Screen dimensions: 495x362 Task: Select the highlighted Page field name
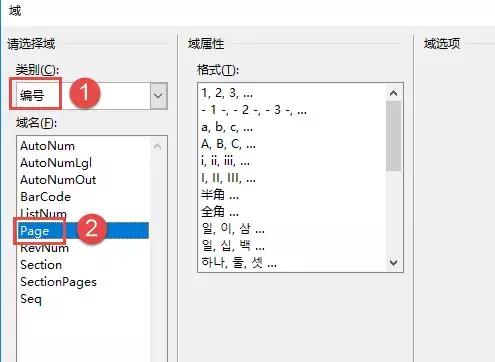pos(83,231)
